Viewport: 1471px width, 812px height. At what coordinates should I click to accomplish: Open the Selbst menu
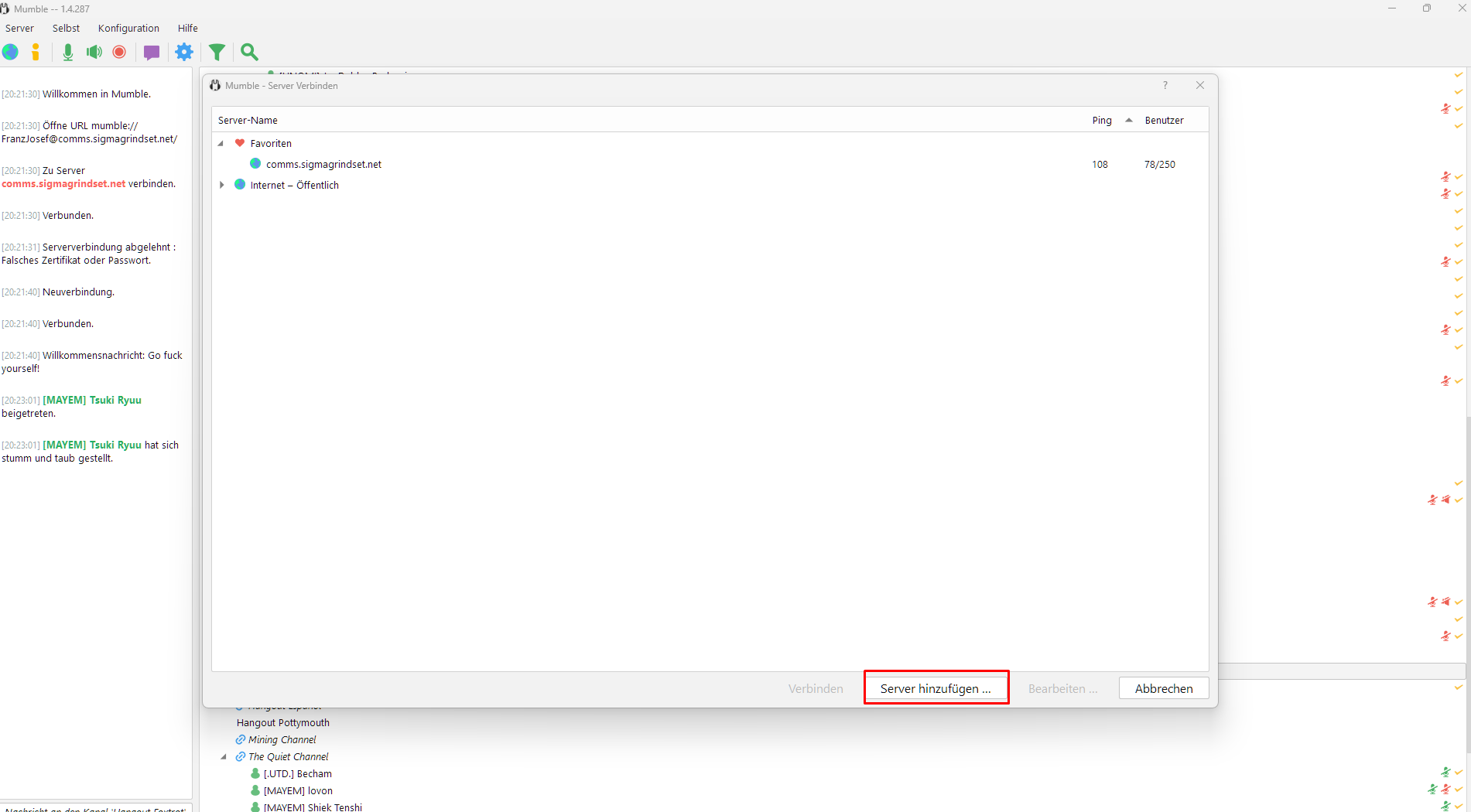[66, 28]
